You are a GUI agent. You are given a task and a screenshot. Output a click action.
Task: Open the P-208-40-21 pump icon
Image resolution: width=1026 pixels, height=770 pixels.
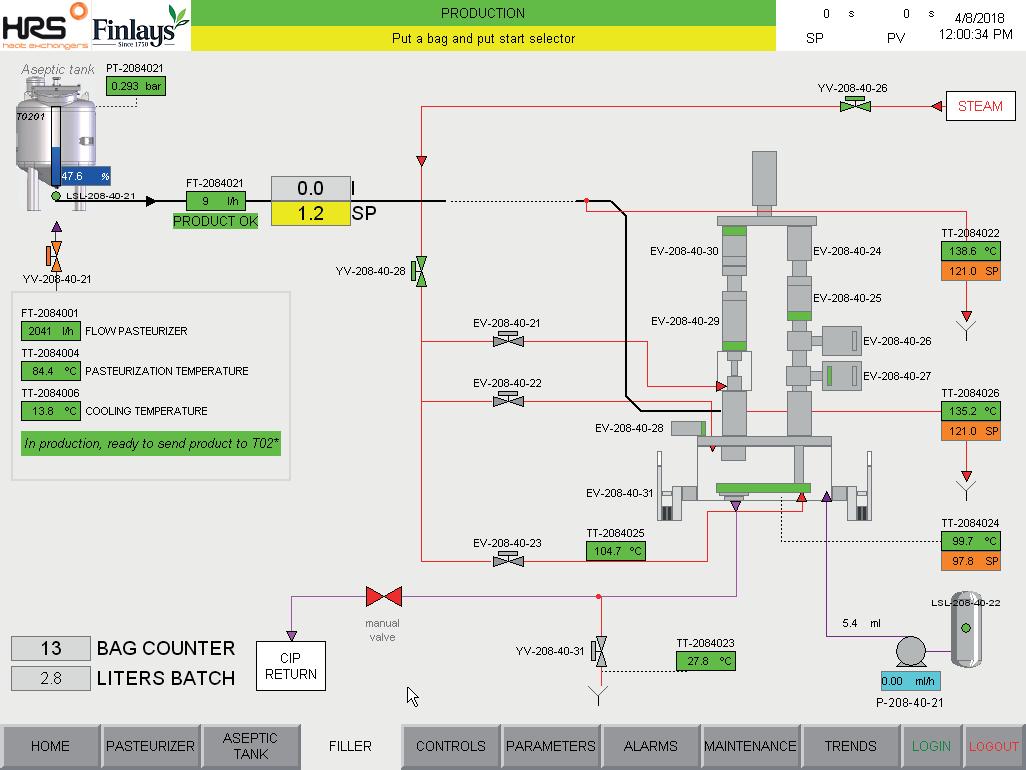coord(910,652)
